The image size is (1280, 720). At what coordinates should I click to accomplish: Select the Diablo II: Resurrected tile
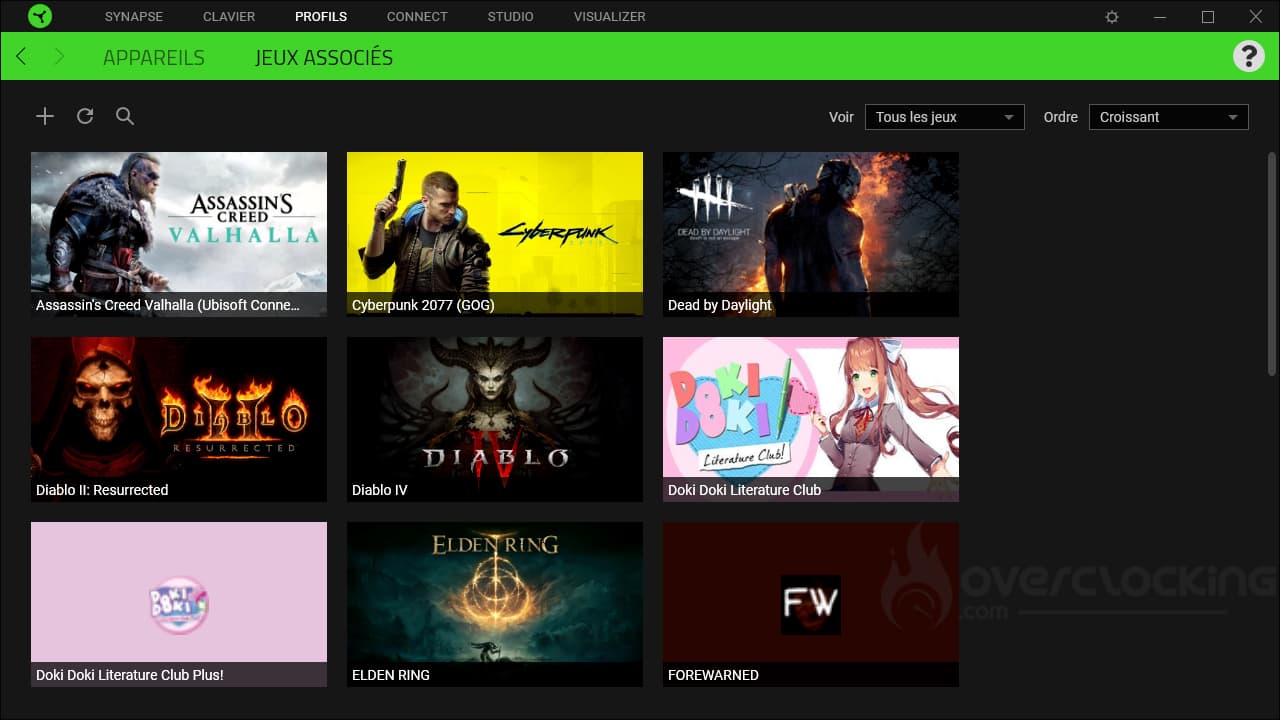(x=179, y=419)
